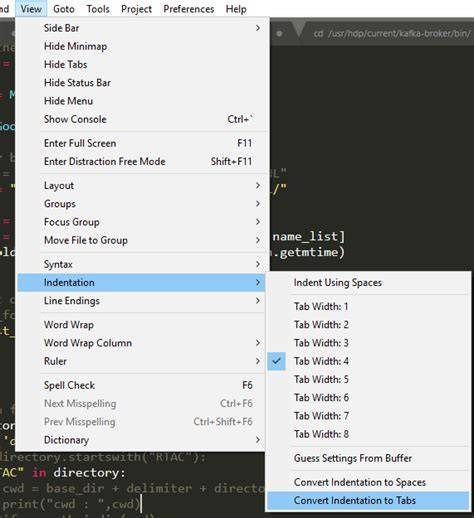This screenshot has height=518, width=474.
Task: Click the print("cwd : ",cwd) code line
Action: (71, 504)
